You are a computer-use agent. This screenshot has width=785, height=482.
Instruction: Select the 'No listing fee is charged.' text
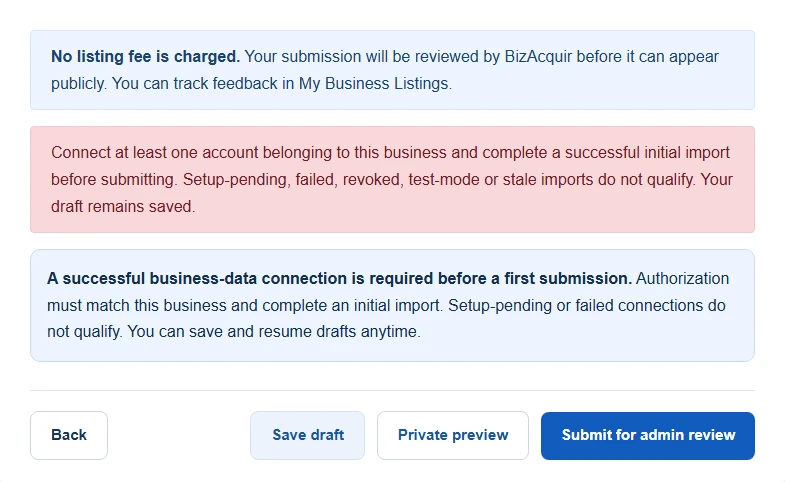coord(146,57)
